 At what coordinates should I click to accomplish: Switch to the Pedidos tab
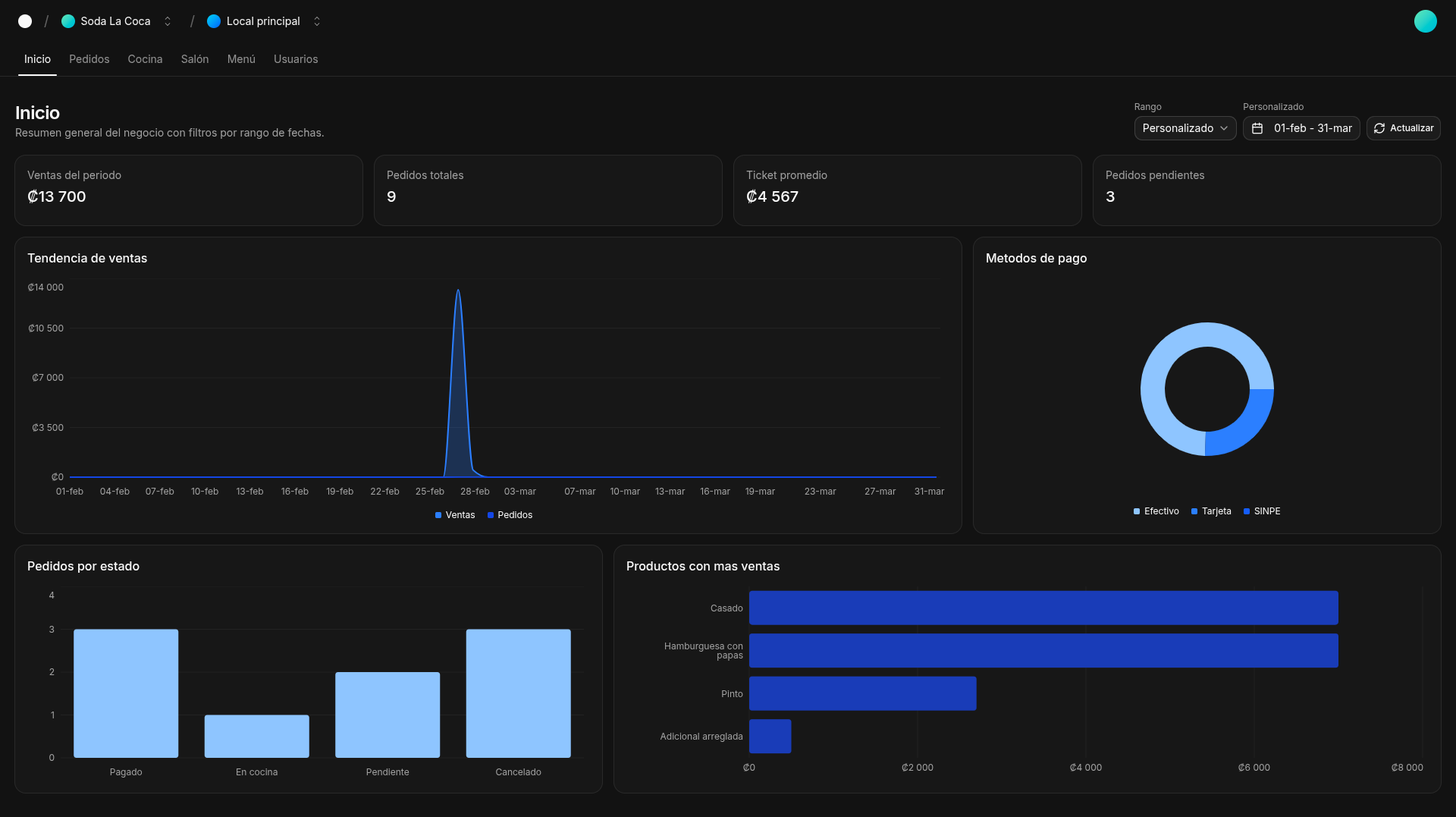[89, 59]
